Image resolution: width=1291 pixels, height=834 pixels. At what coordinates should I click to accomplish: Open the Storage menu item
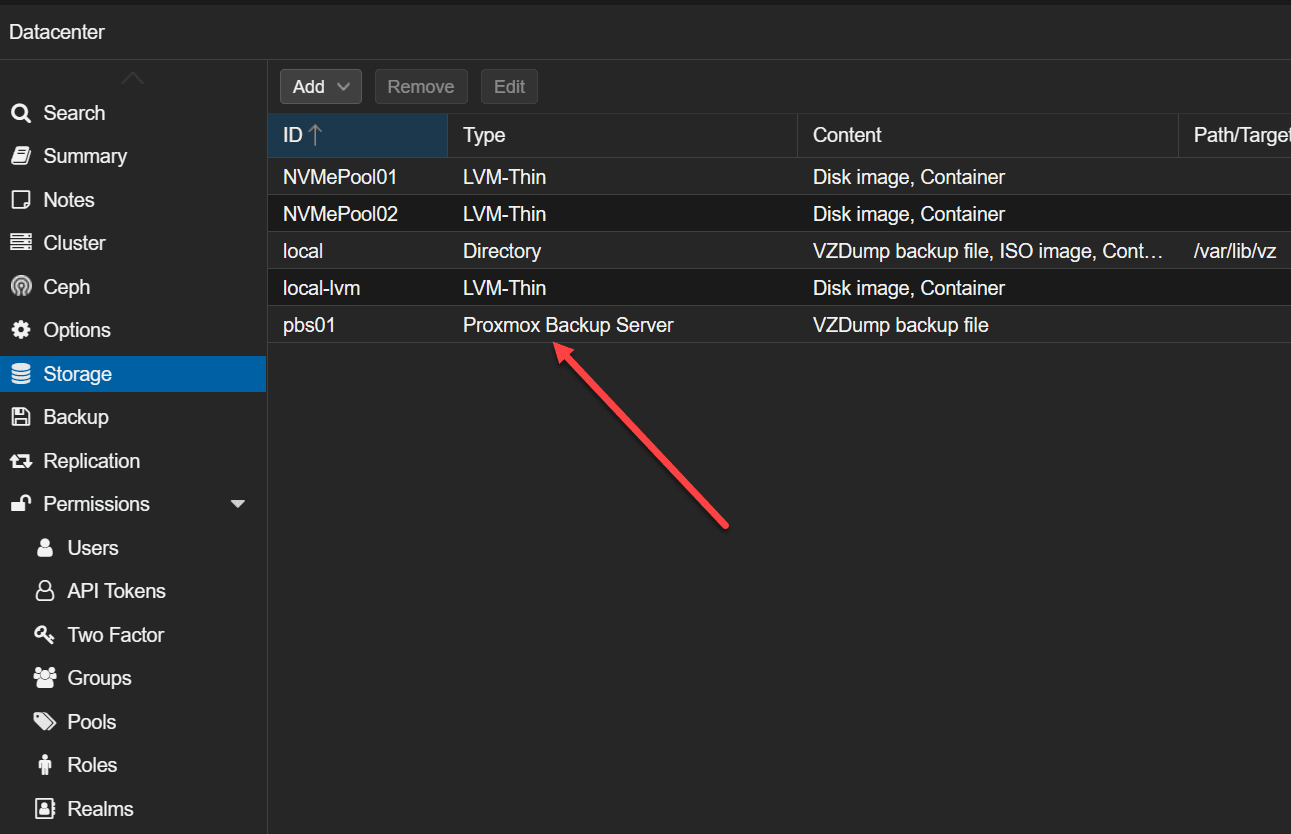click(77, 374)
